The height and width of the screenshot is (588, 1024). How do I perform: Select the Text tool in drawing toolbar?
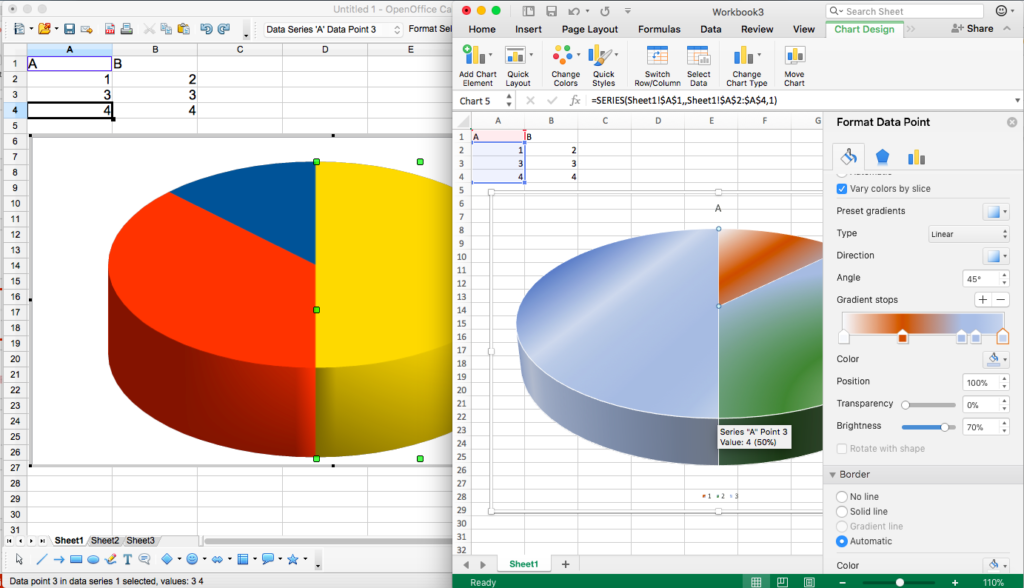tap(127, 559)
